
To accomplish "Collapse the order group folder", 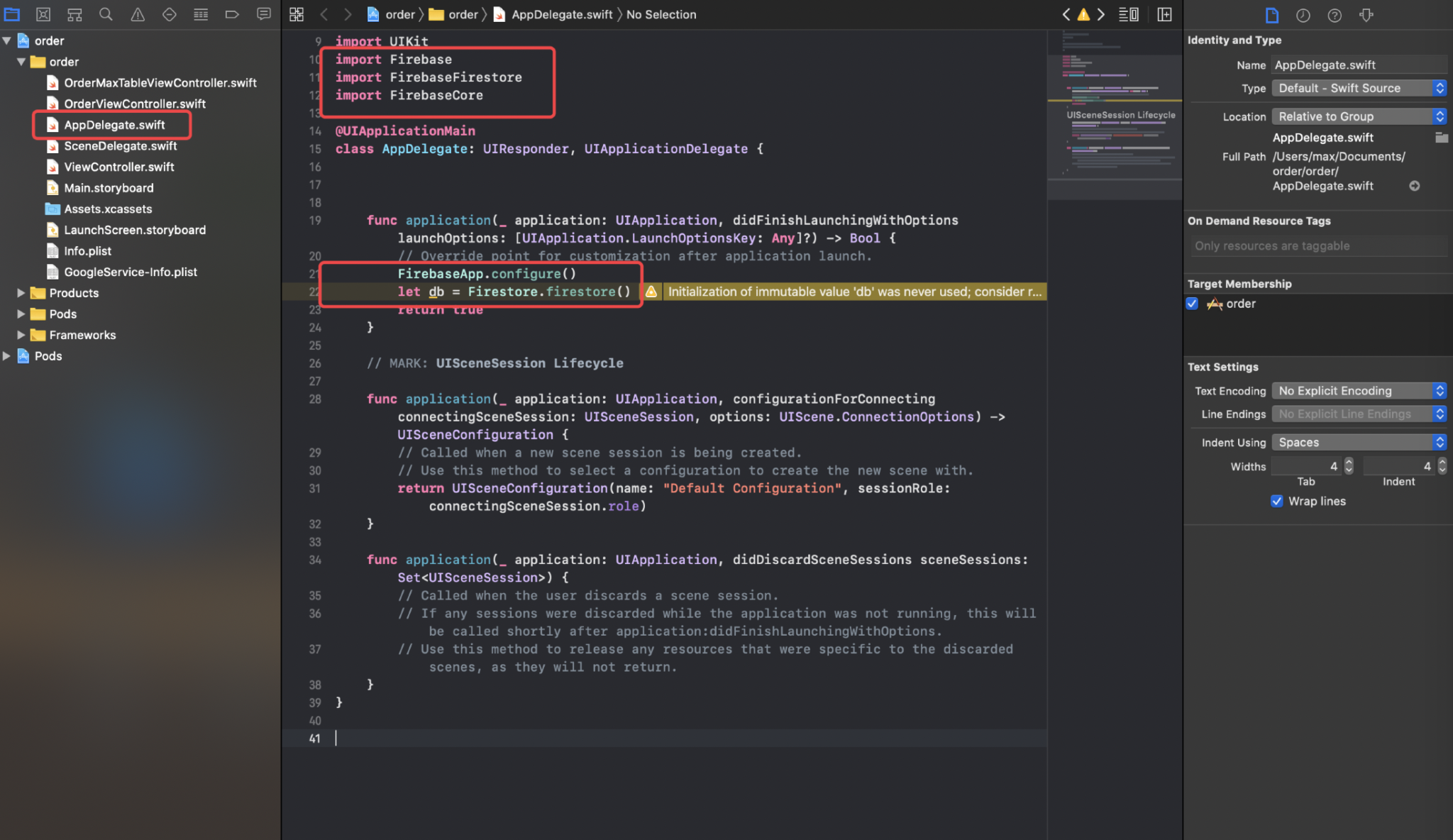I will tap(21, 62).
